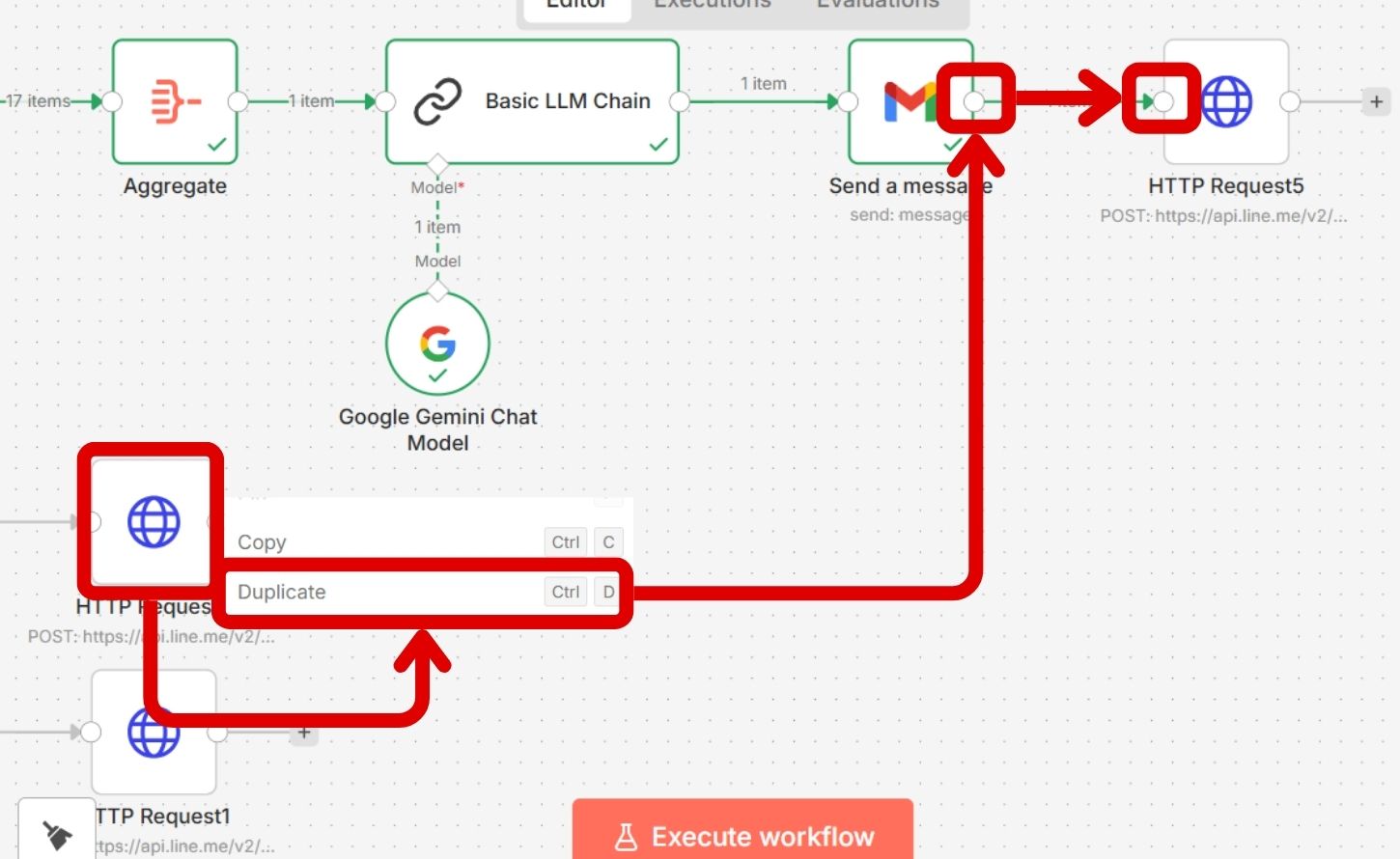Choose Copy from the context menu
Screen dimensions: 1400x859
click(x=262, y=542)
